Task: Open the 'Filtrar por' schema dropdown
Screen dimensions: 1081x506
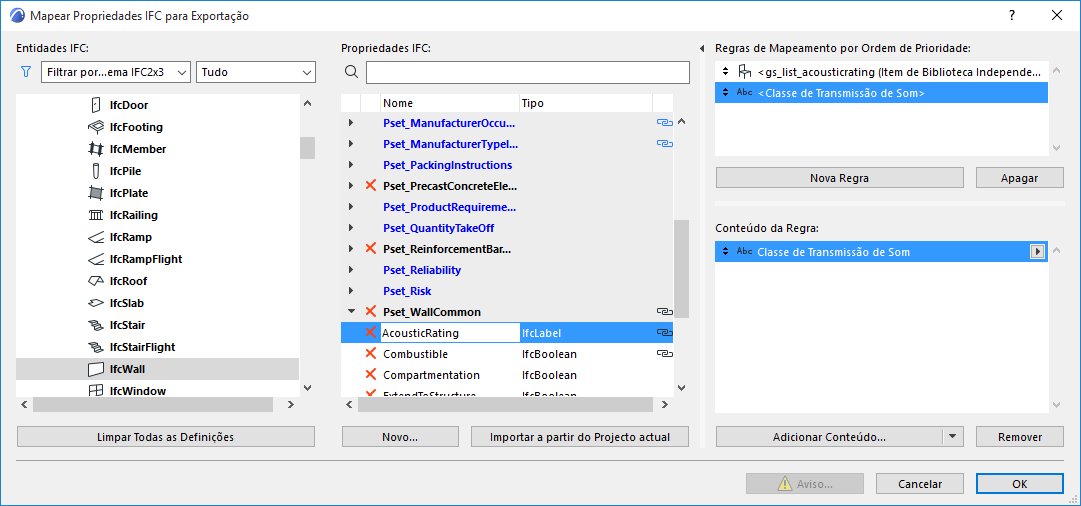Action: tap(116, 72)
